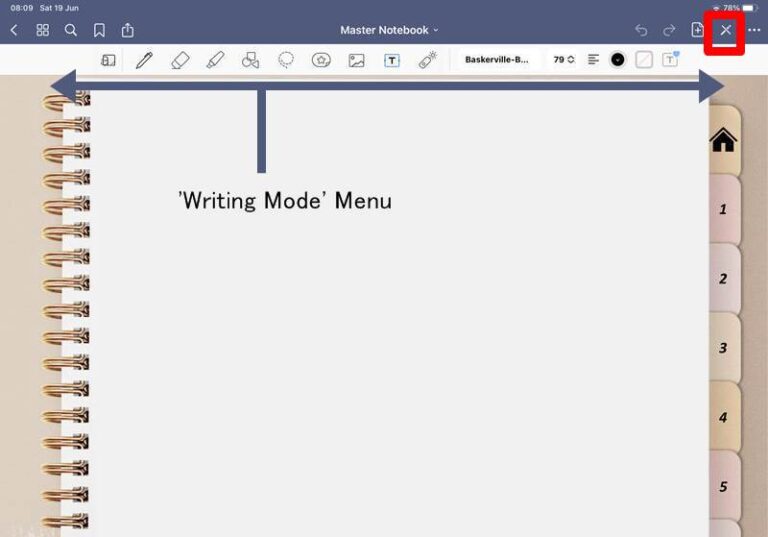The width and height of the screenshot is (768, 537).
Task: Expand Master Notebook title menu
Action: [389, 30]
